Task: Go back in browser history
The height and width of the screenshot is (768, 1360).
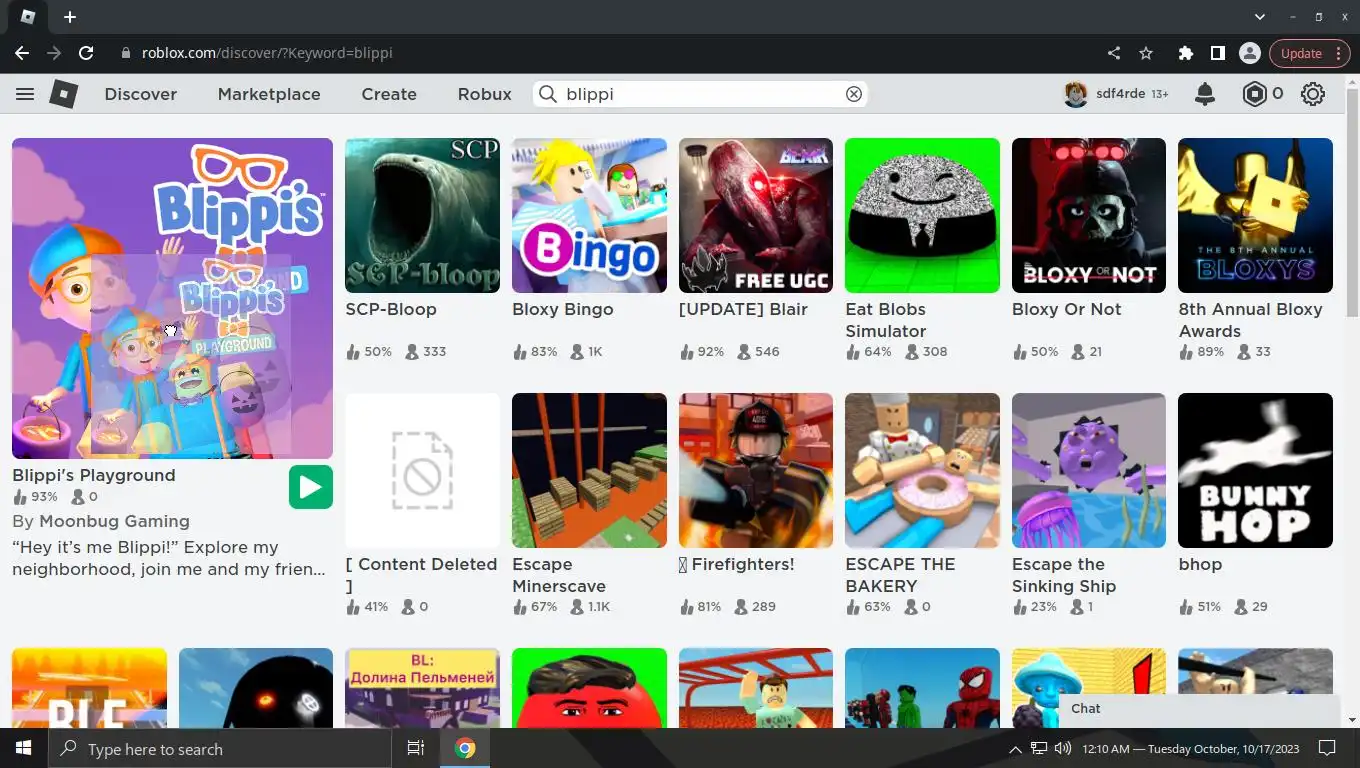Action: point(22,53)
